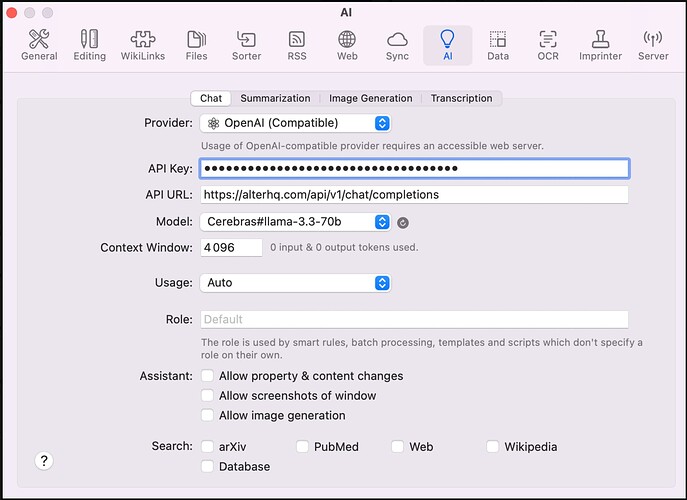687x500 pixels.
Task: Click the '0 input & 0 output tokens used.' text
Action: click(344, 248)
